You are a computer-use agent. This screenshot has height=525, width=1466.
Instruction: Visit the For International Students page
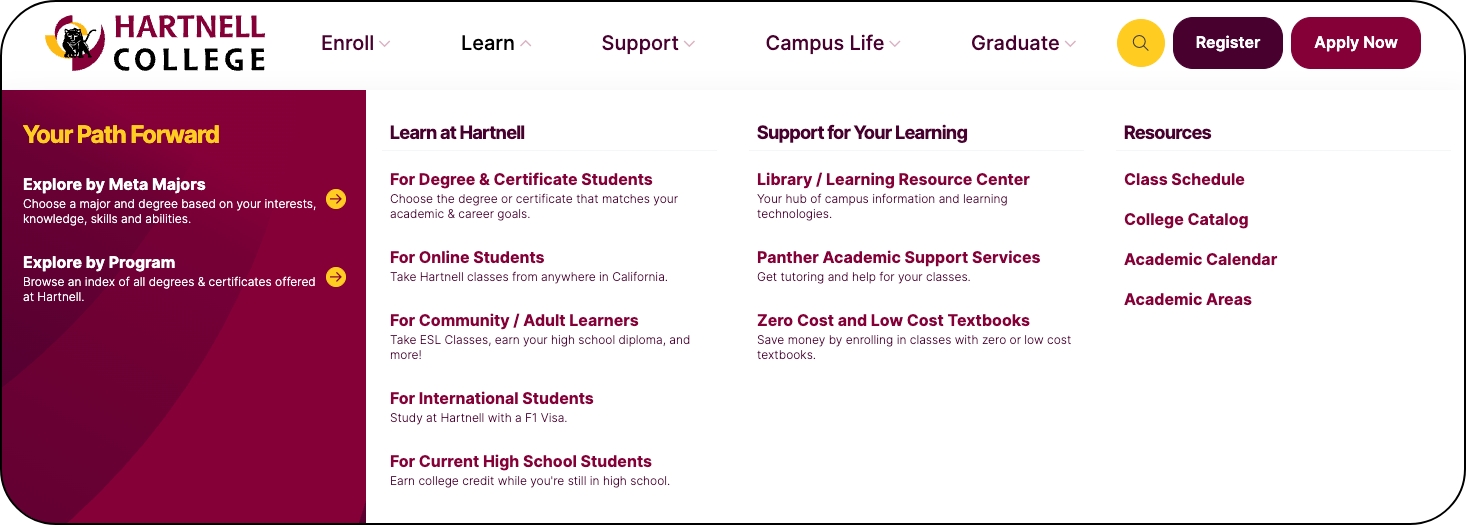(491, 399)
